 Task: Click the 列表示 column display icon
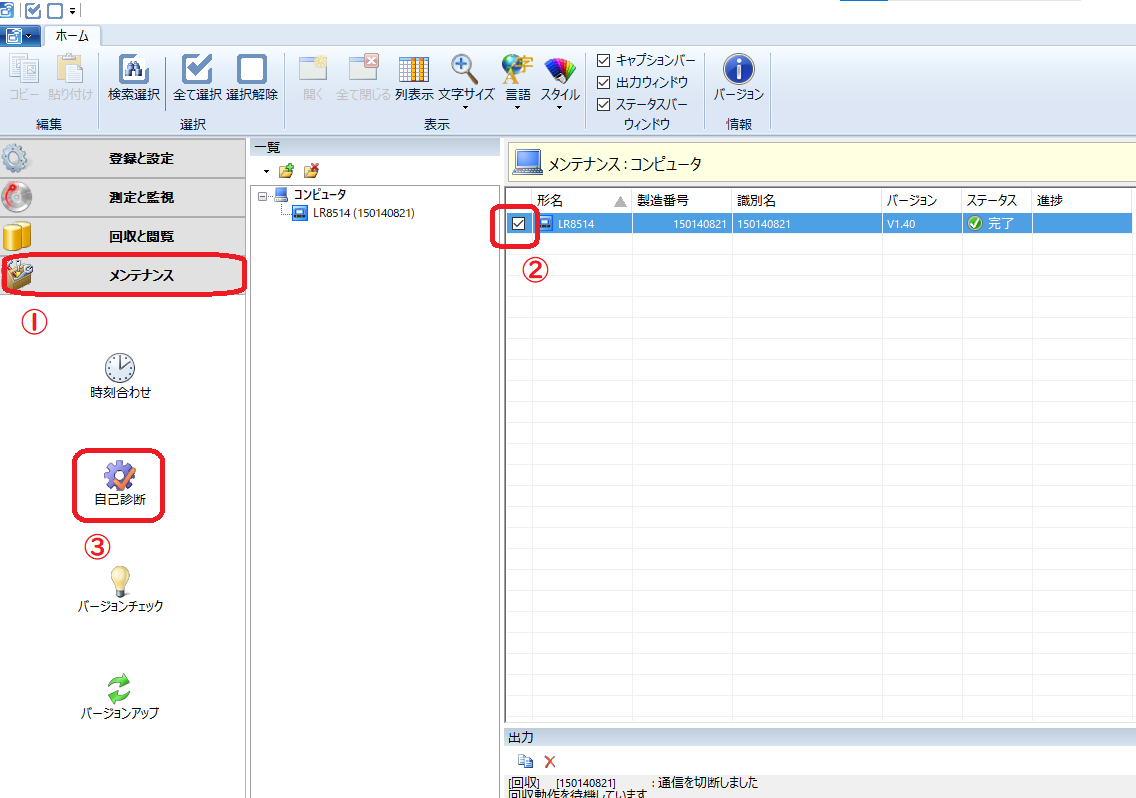(414, 78)
